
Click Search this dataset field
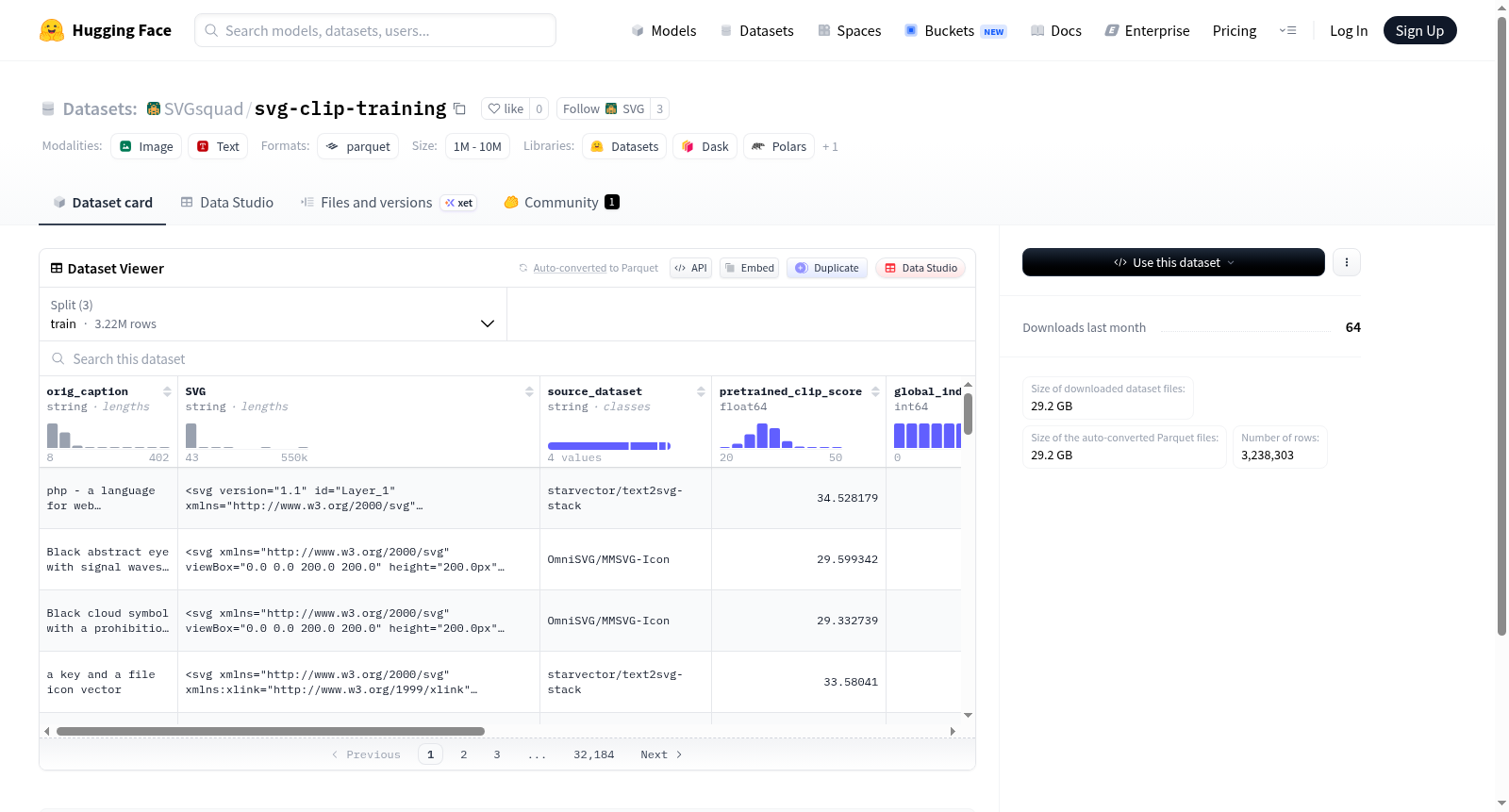coord(507,358)
